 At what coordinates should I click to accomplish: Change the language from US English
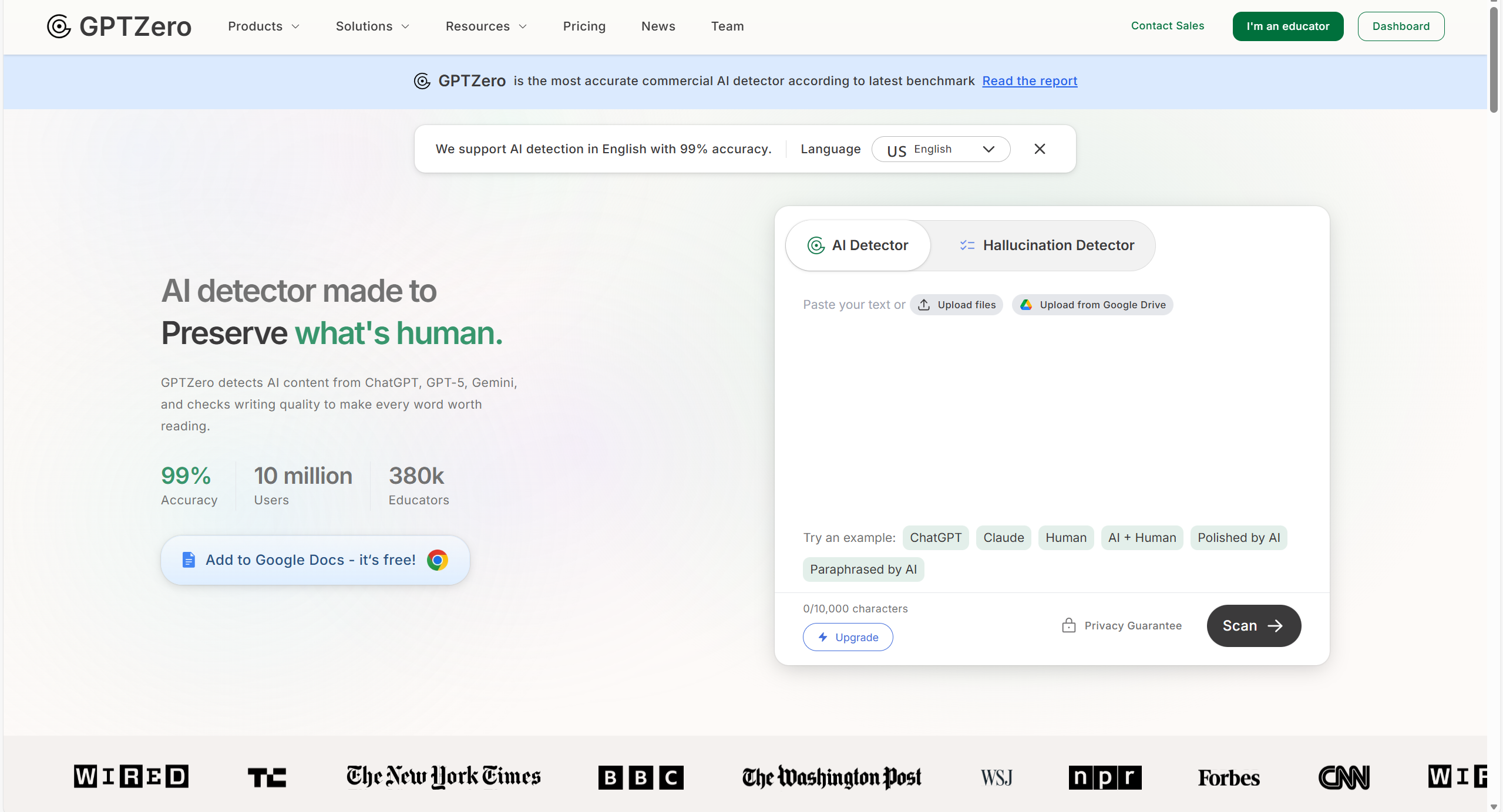coord(940,149)
